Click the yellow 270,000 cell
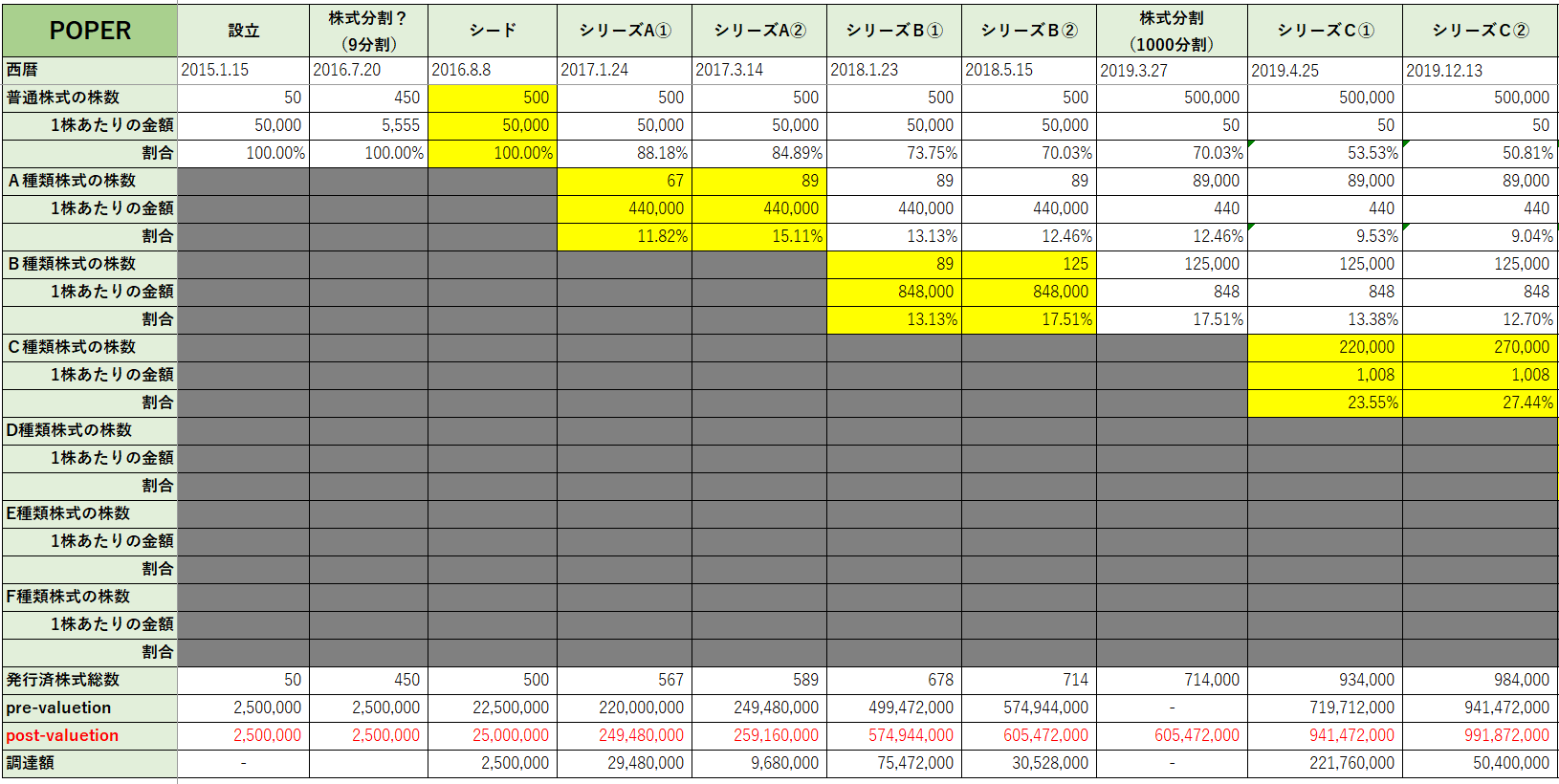Viewport: 1559px width, 784px height. (x=1481, y=347)
